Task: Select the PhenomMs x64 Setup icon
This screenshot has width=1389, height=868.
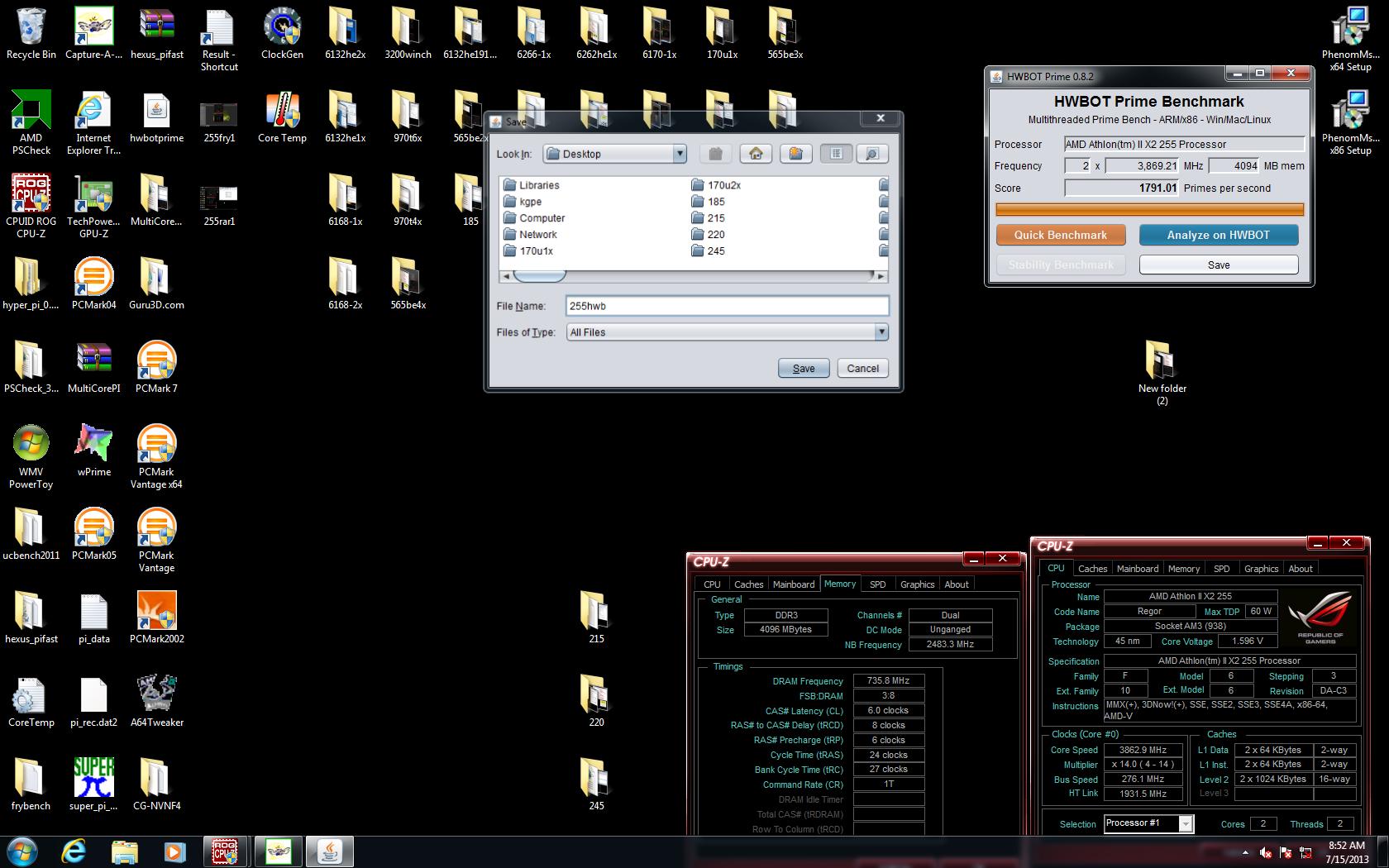Action: tap(1350, 40)
